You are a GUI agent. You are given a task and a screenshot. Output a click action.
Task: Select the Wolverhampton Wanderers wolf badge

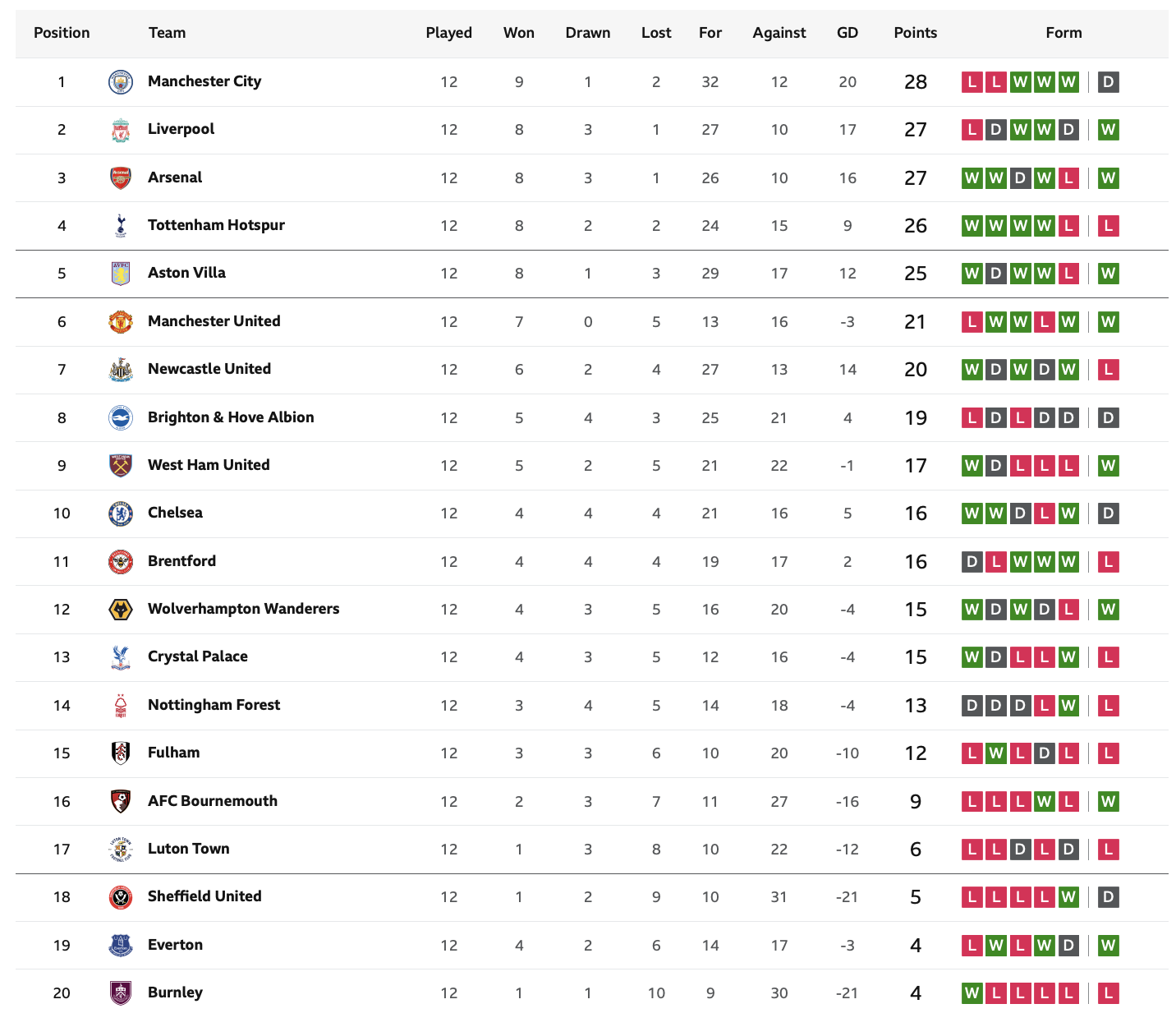pos(121,609)
